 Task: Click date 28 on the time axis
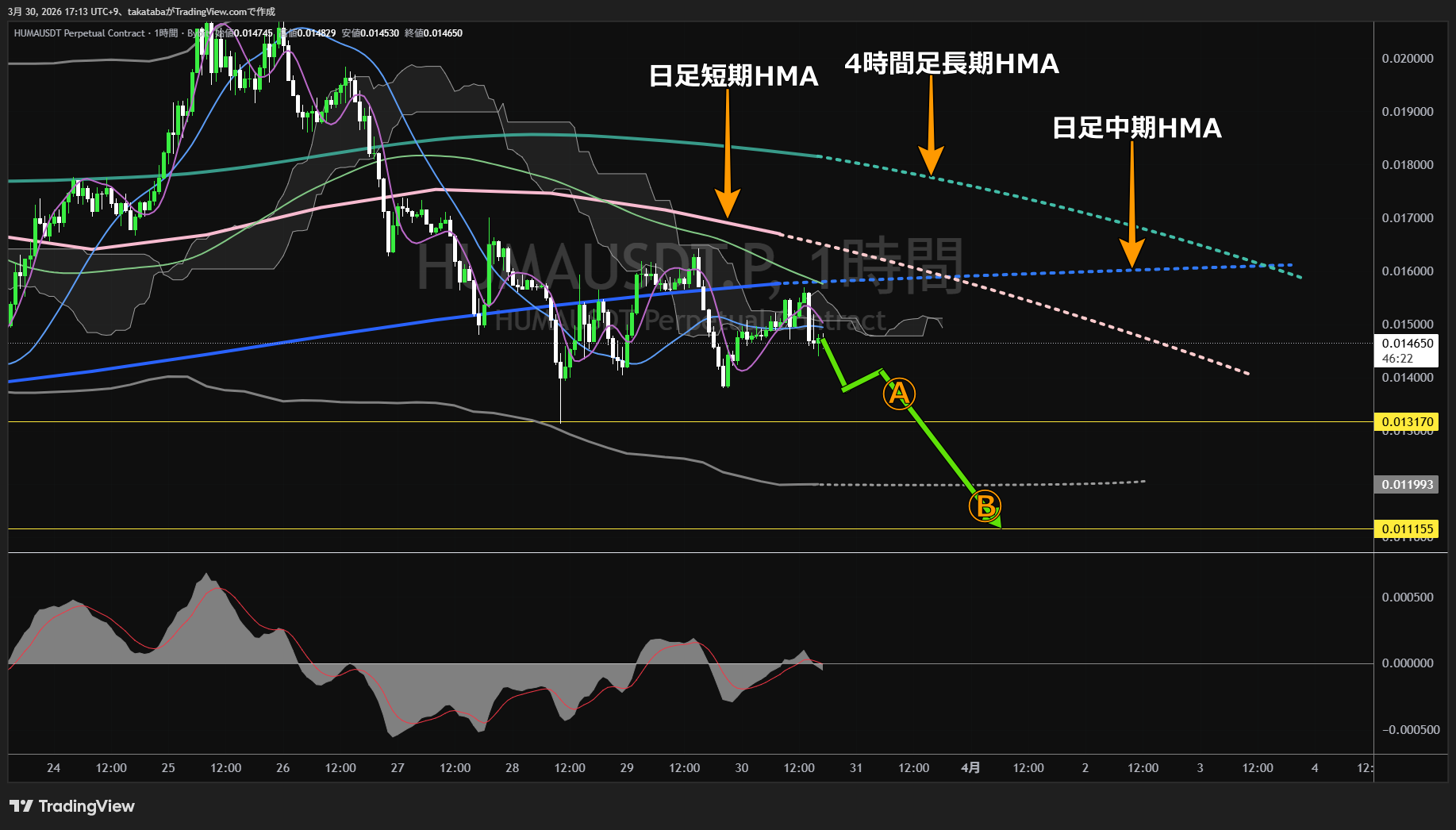(512, 768)
